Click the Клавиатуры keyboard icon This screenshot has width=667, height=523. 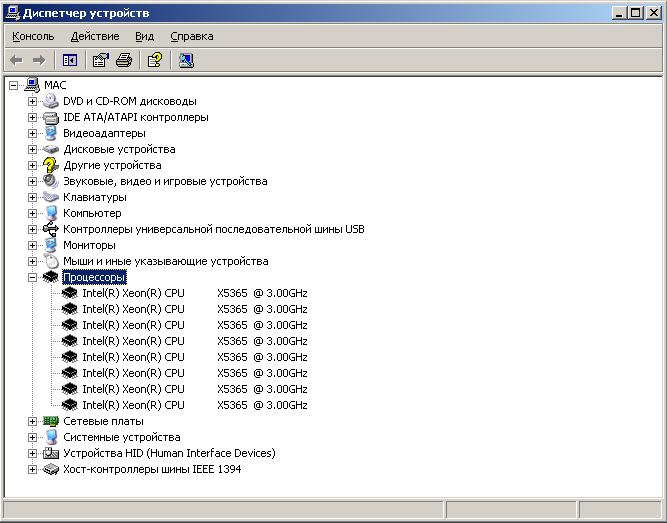click(x=51, y=197)
